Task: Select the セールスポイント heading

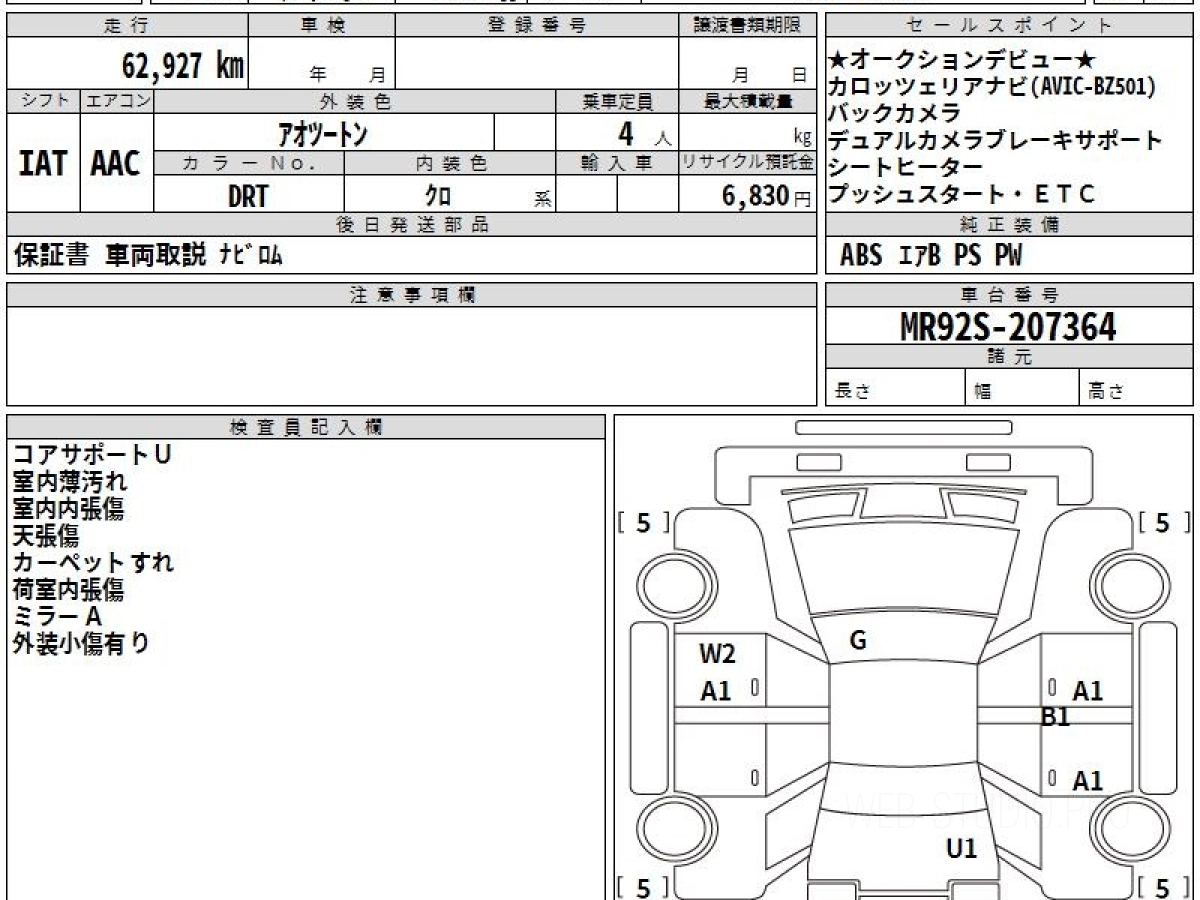Action: (1009, 26)
